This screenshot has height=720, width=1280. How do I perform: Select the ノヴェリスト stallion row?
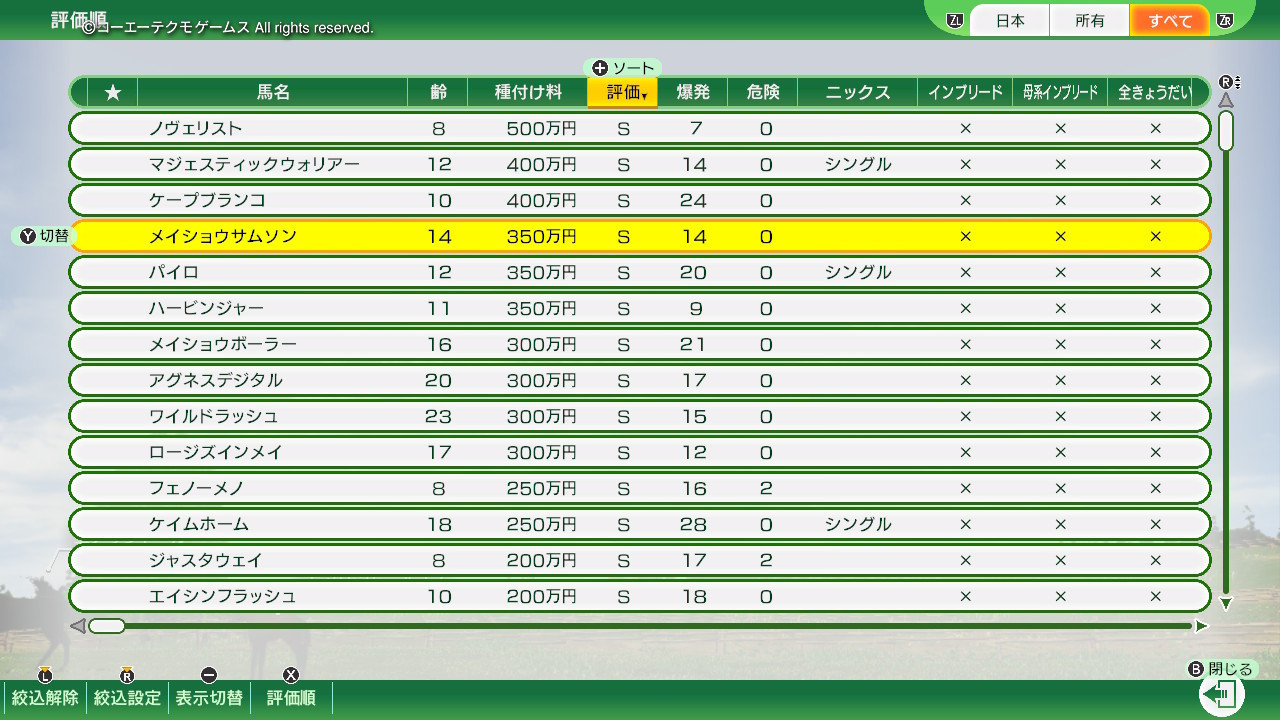point(640,128)
